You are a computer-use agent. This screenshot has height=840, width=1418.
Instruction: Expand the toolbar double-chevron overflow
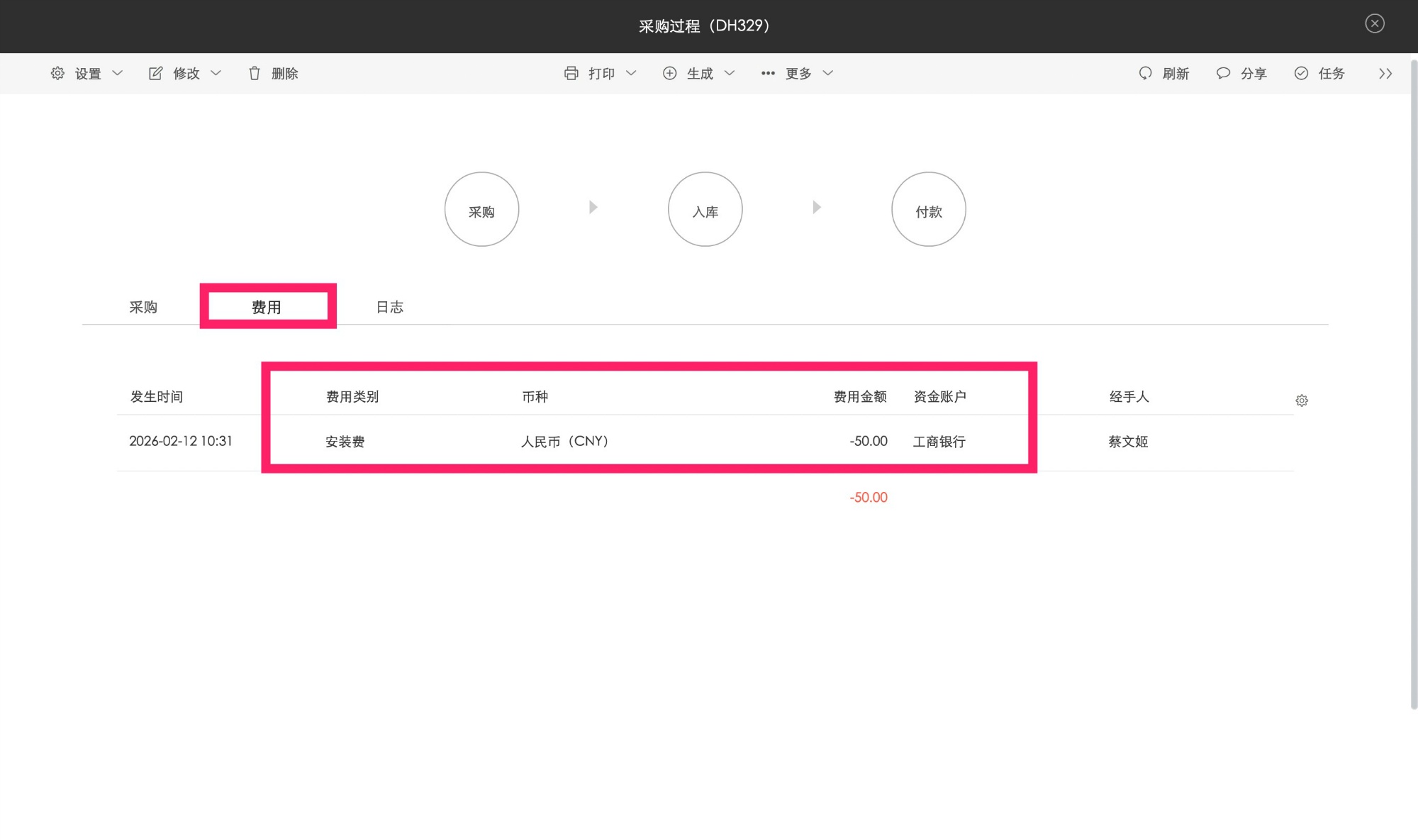[1385, 73]
